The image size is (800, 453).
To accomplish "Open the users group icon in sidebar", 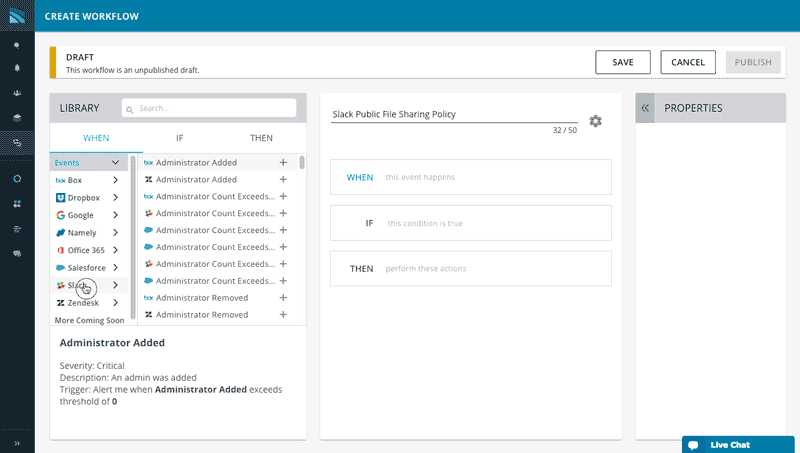I will point(17,93).
